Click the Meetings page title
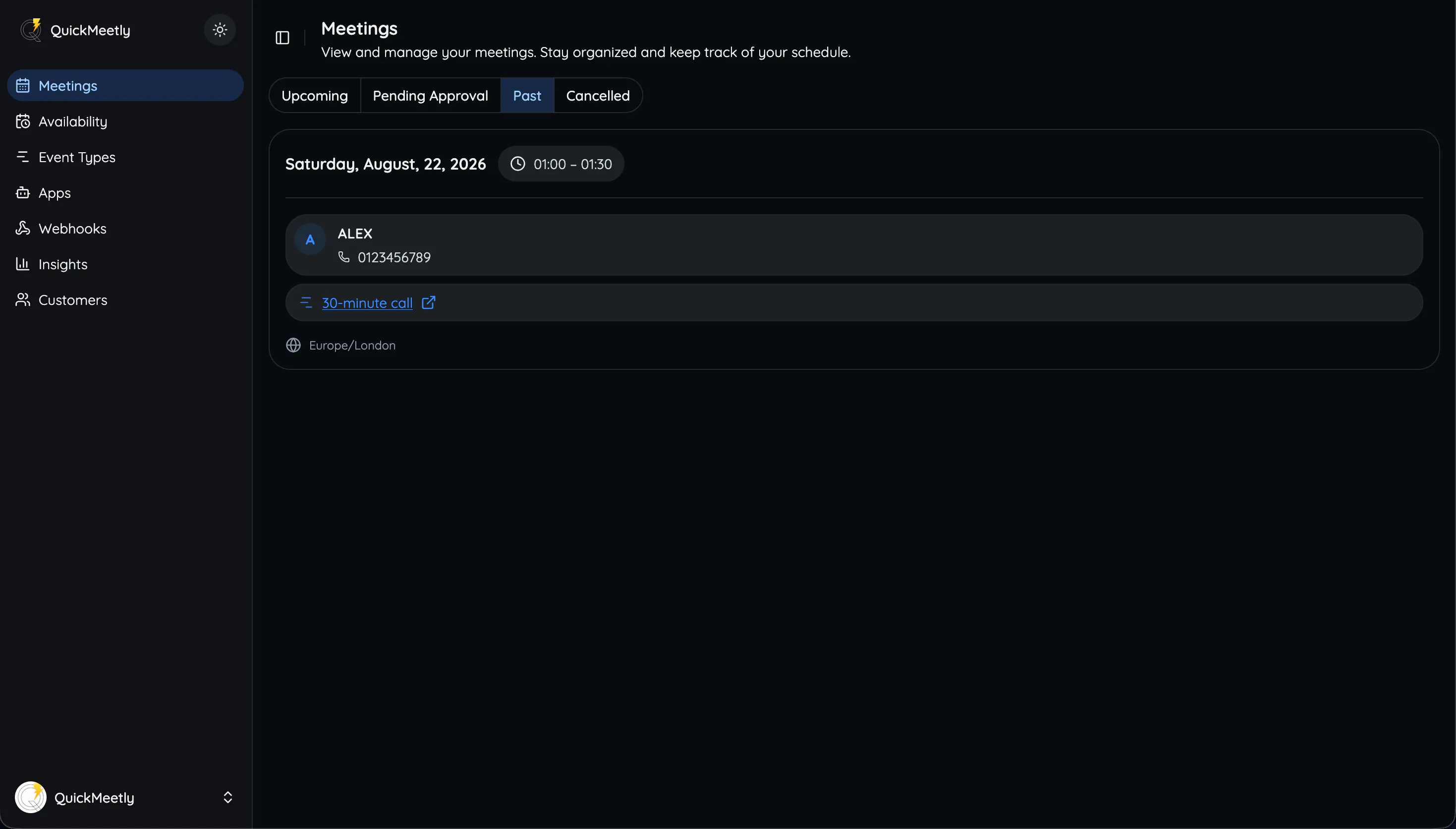 pyautogui.click(x=359, y=28)
